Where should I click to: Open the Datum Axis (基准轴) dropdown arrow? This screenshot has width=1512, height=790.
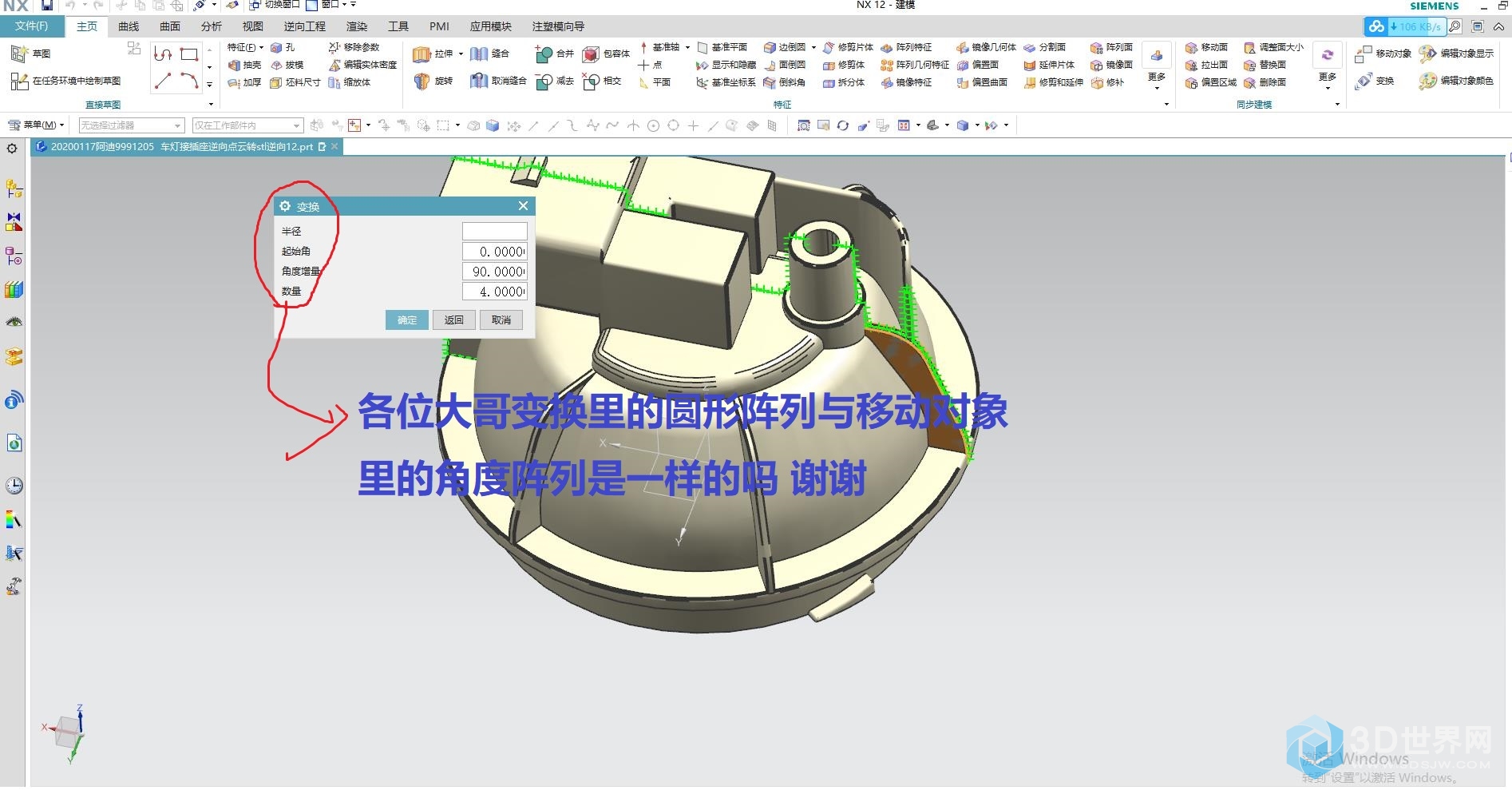(687, 47)
